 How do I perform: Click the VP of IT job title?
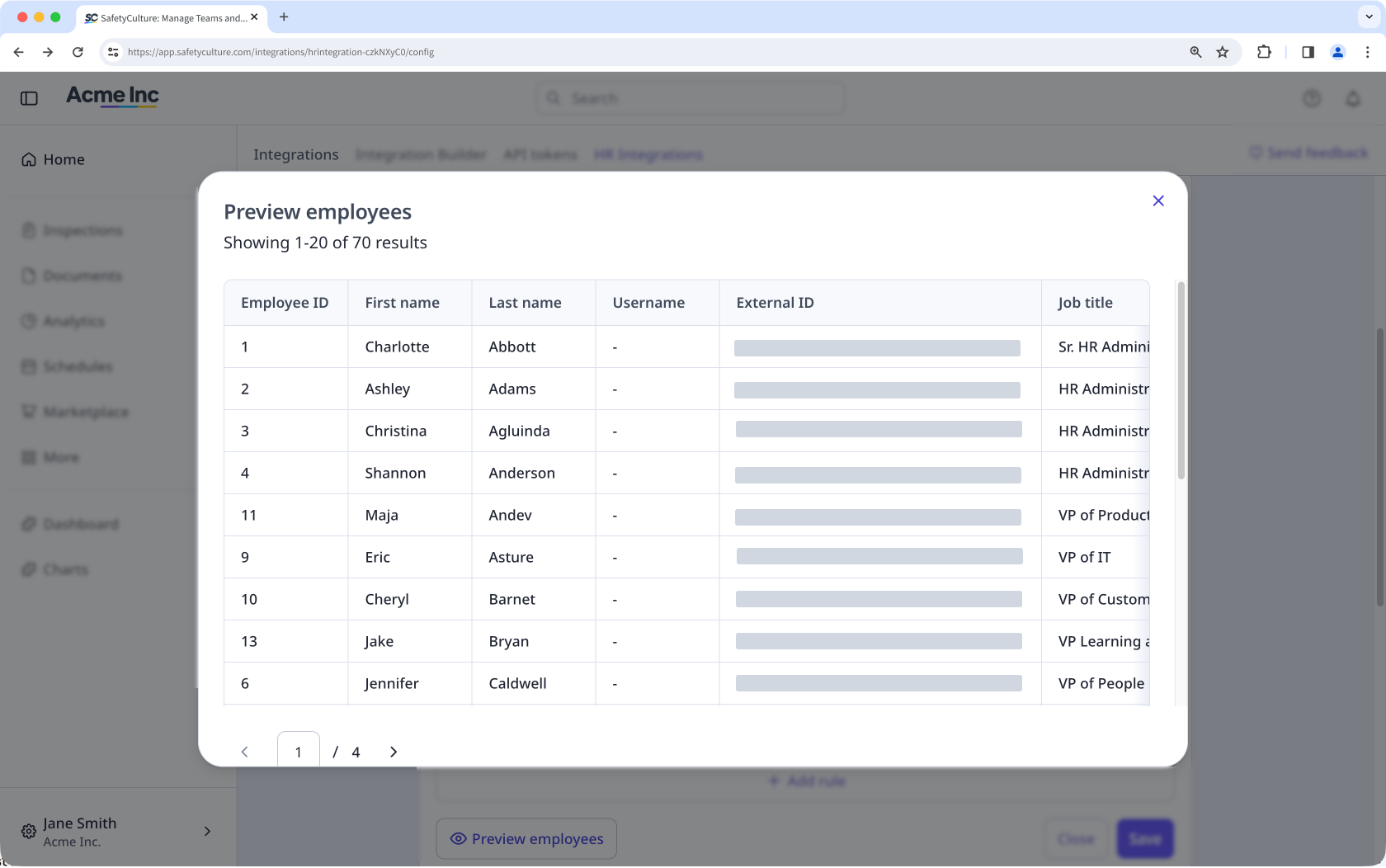click(1084, 557)
